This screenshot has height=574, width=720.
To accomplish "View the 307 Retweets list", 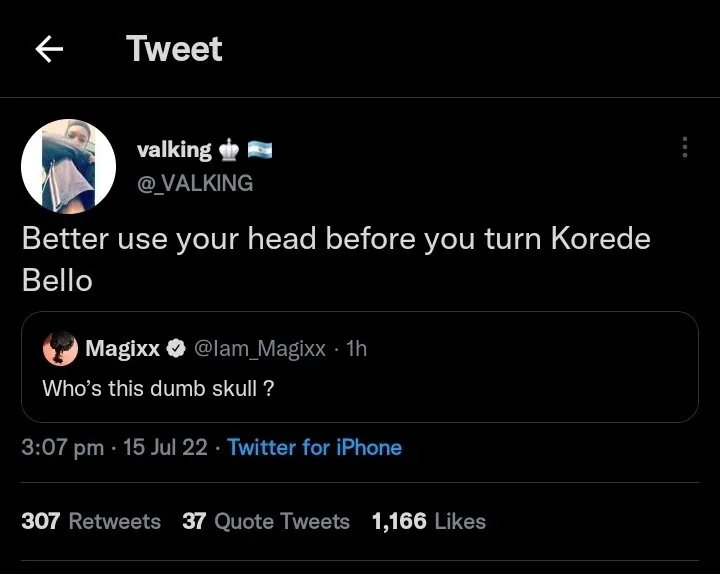I will click(90, 521).
